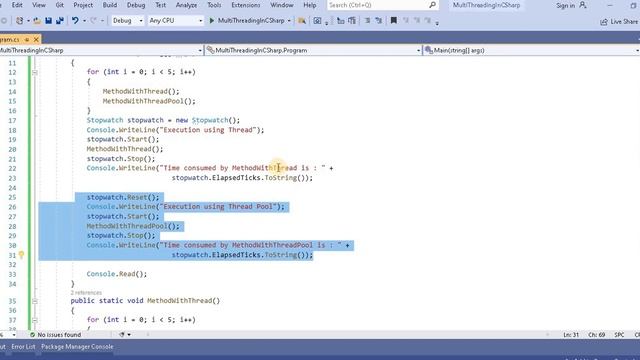Open the Edit menu
This screenshot has height=360, width=640.
[17, 5]
